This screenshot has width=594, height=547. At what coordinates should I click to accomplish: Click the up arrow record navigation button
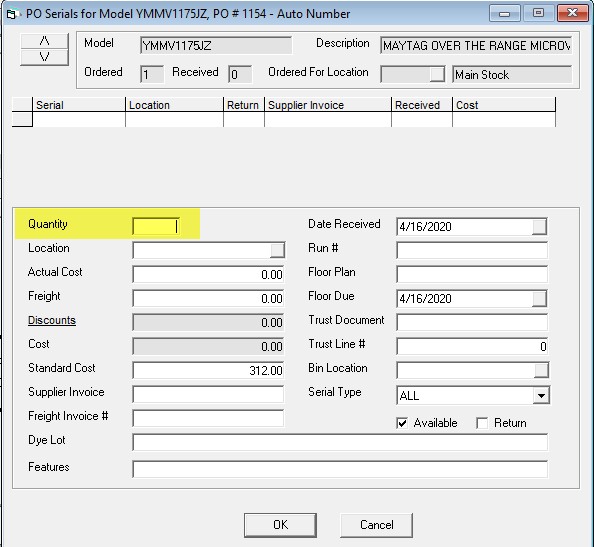coord(44,41)
